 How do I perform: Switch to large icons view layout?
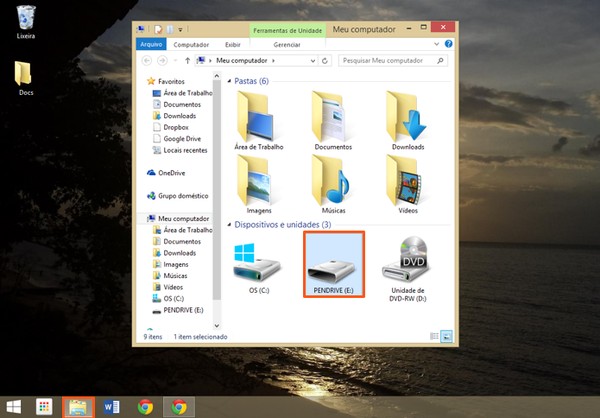446,338
